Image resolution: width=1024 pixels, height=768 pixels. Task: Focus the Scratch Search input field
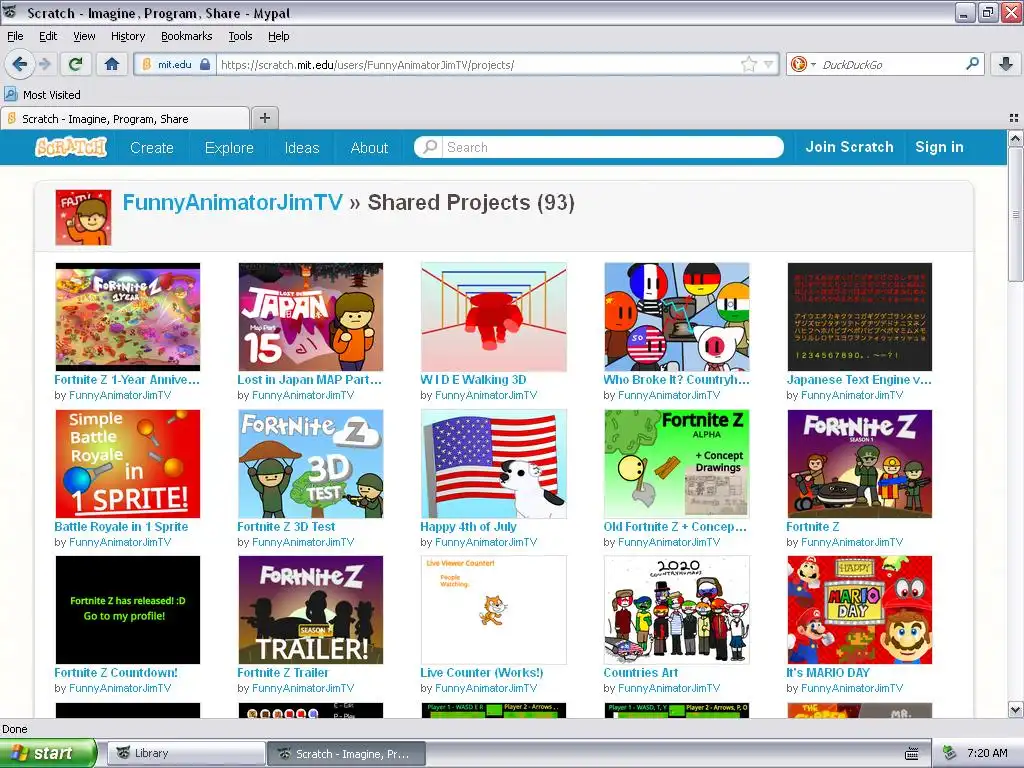pyautogui.click(x=612, y=147)
